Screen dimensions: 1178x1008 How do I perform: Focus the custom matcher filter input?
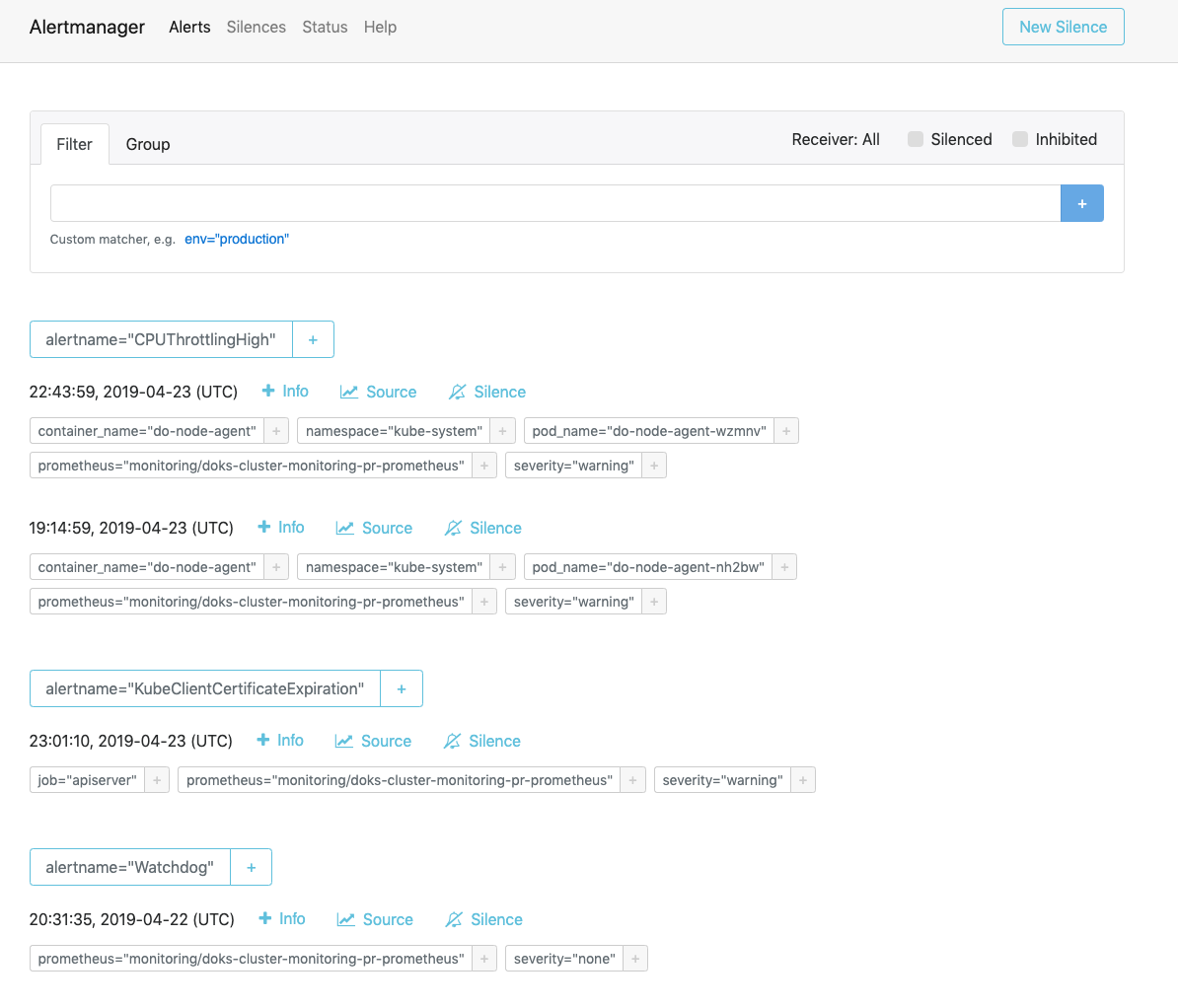tap(555, 203)
